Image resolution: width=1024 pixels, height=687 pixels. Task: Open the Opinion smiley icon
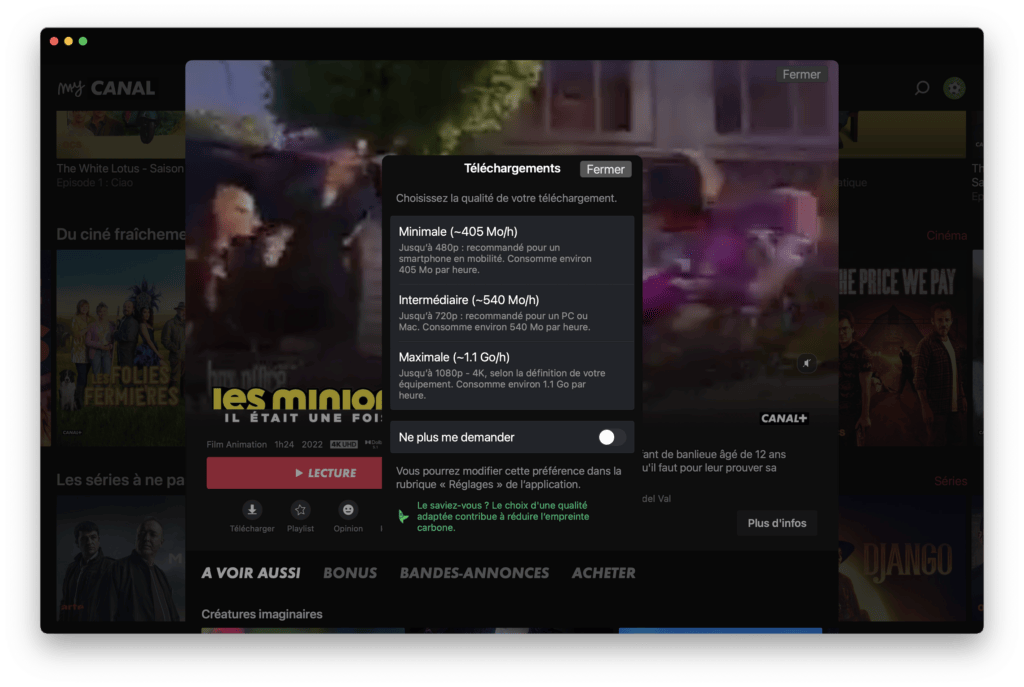point(348,509)
